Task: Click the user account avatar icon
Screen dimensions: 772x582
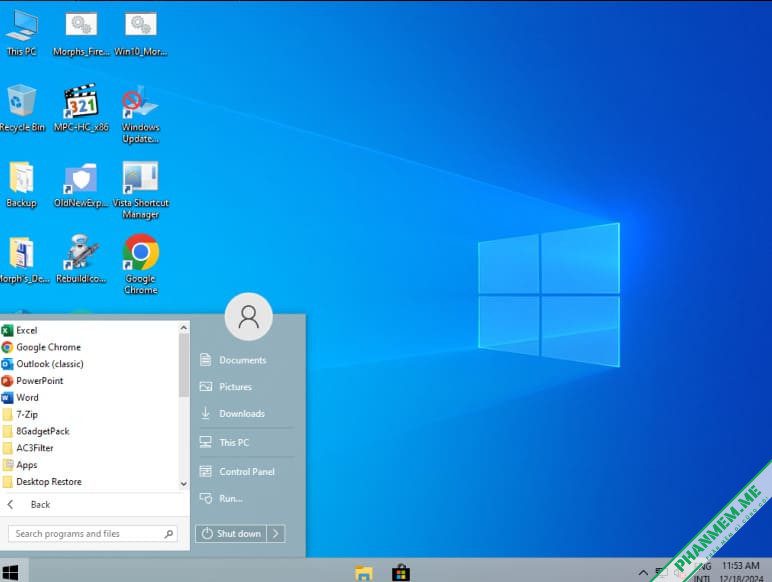Action: click(249, 317)
